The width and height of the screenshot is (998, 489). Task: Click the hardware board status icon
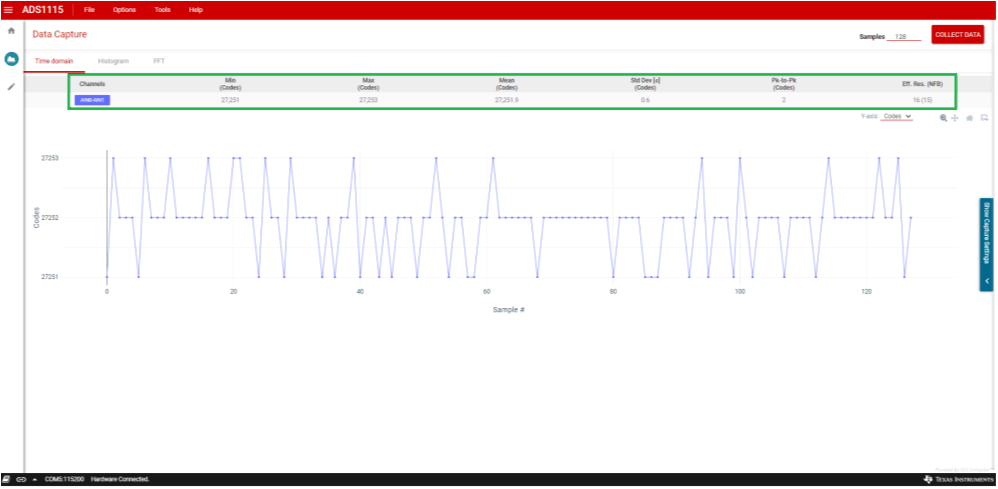[x=6, y=479]
